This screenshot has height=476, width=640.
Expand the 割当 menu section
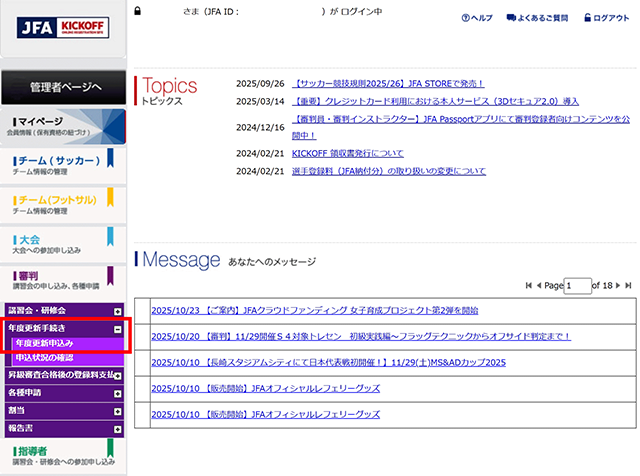pos(118,410)
